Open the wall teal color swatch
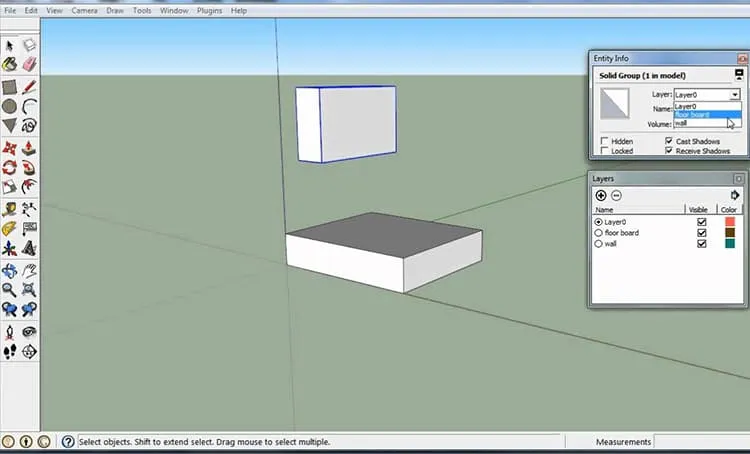Image resolution: width=750 pixels, height=454 pixels. (x=730, y=244)
